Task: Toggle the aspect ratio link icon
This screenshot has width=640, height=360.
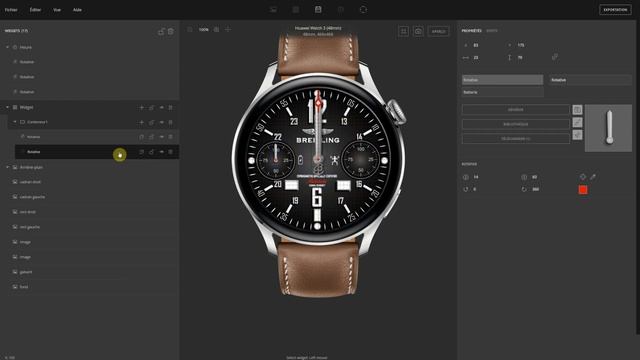Action: 555,57
